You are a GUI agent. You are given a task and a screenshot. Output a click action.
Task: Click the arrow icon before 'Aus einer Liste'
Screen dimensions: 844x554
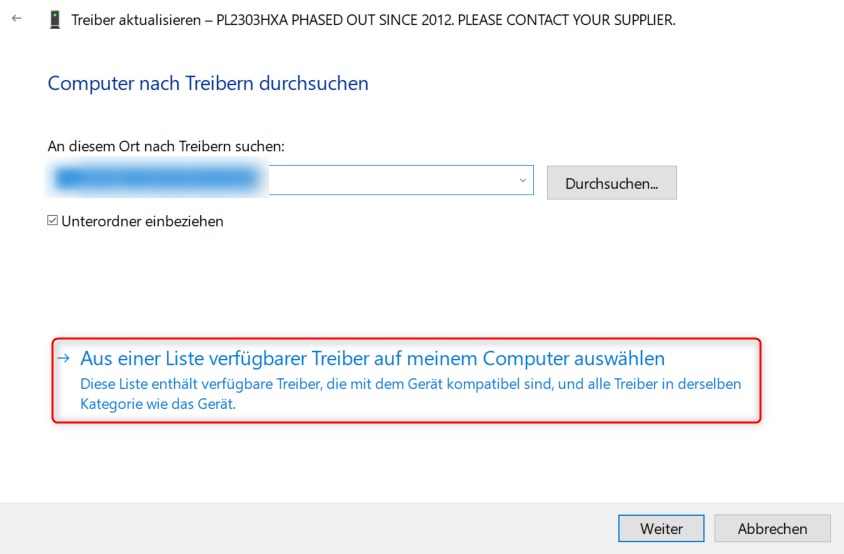64,358
